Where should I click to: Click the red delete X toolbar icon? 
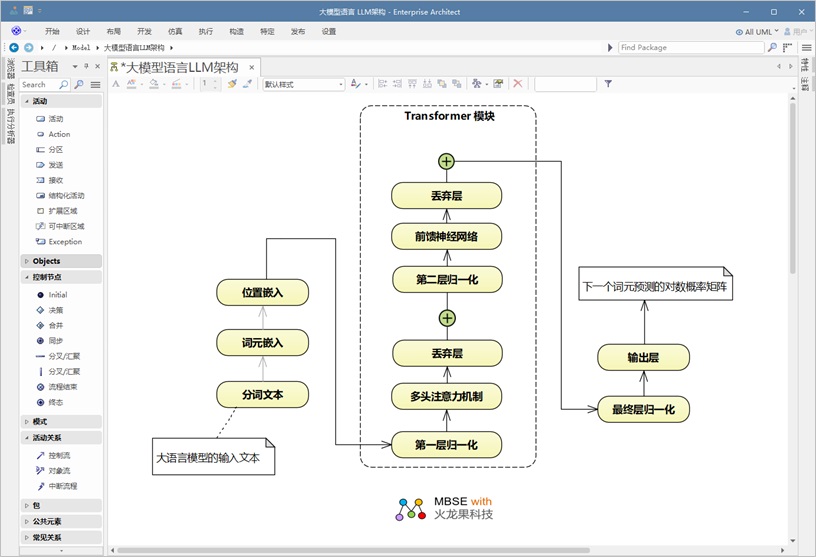coord(518,84)
